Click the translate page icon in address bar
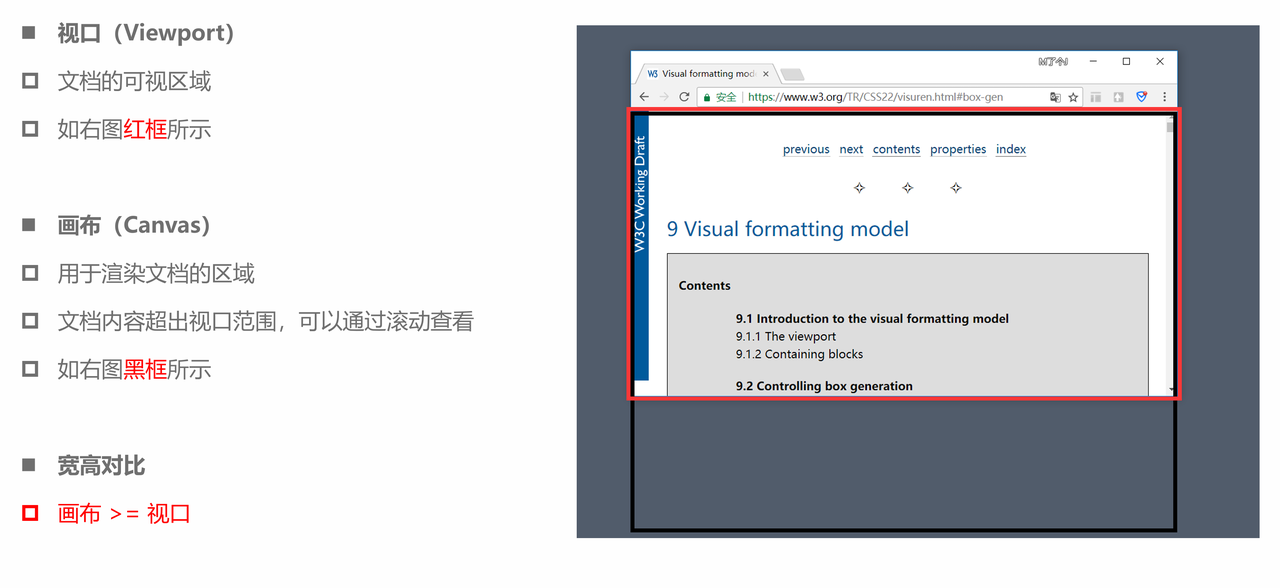This screenshot has height=588, width=1280. click(1055, 97)
